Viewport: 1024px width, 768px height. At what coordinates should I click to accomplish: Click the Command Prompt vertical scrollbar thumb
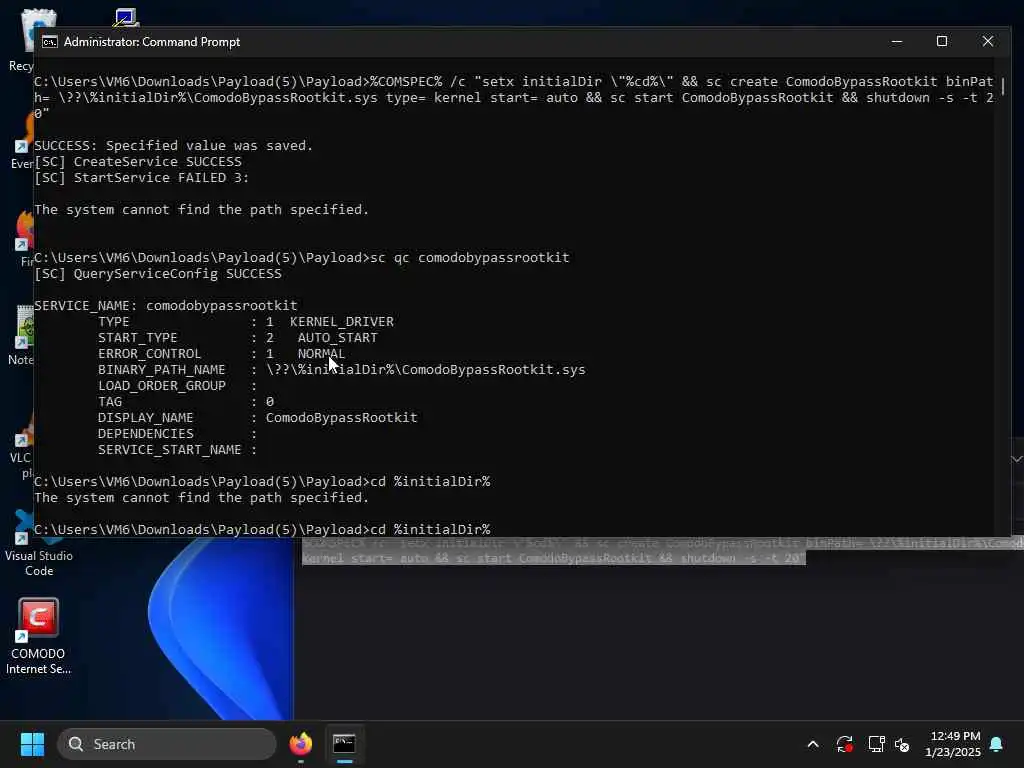pos(1004,86)
